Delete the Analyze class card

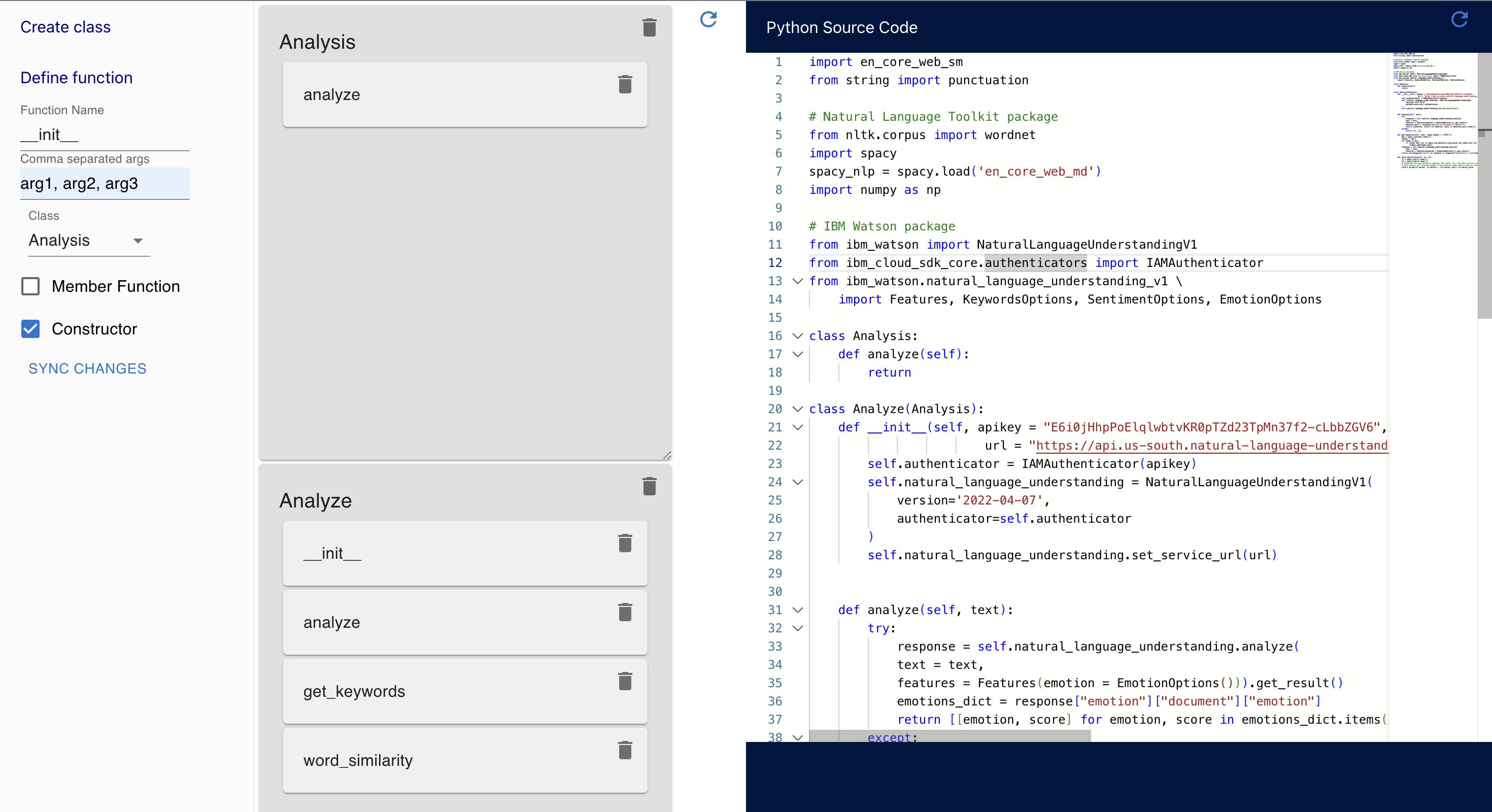pos(649,486)
